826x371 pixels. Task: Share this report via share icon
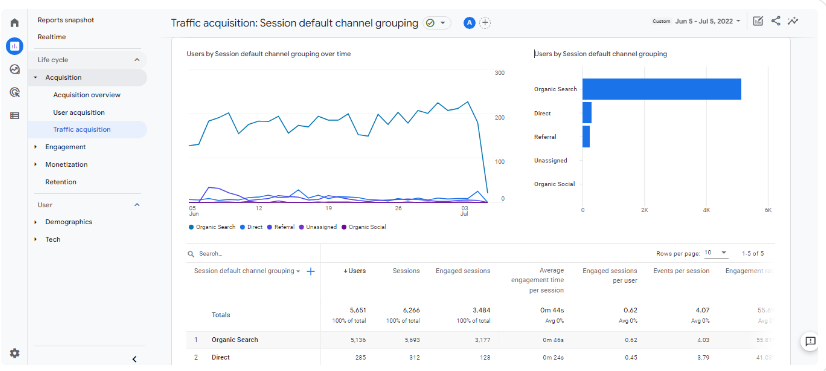click(x=775, y=21)
